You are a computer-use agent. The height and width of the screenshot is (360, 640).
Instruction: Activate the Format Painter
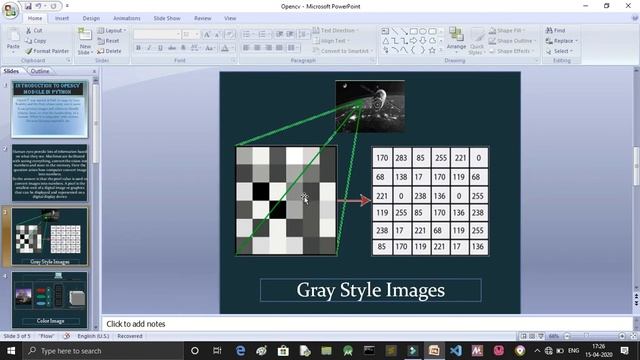47,51
